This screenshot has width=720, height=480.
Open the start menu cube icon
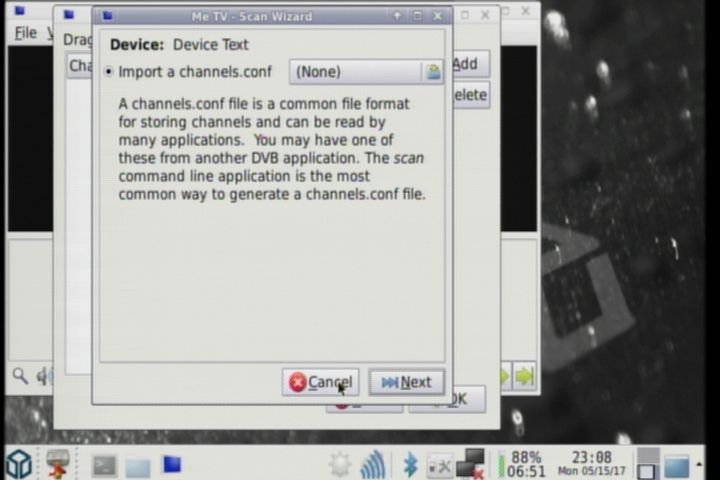click(x=19, y=464)
